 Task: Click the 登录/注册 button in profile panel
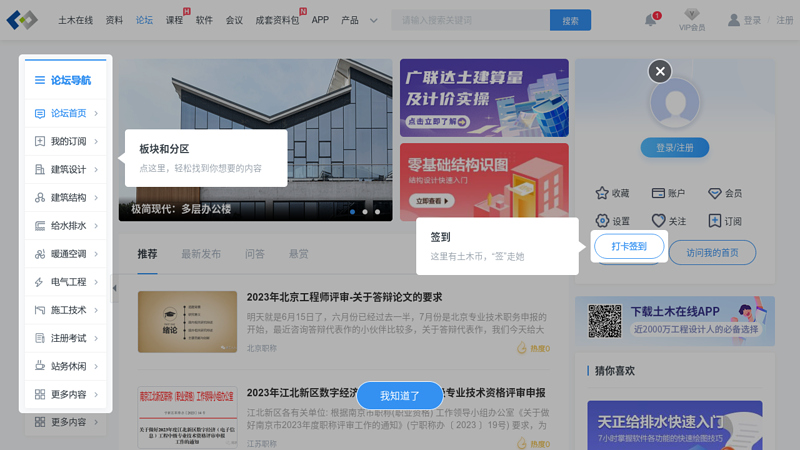pyautogui.click(x=674, y=147)
